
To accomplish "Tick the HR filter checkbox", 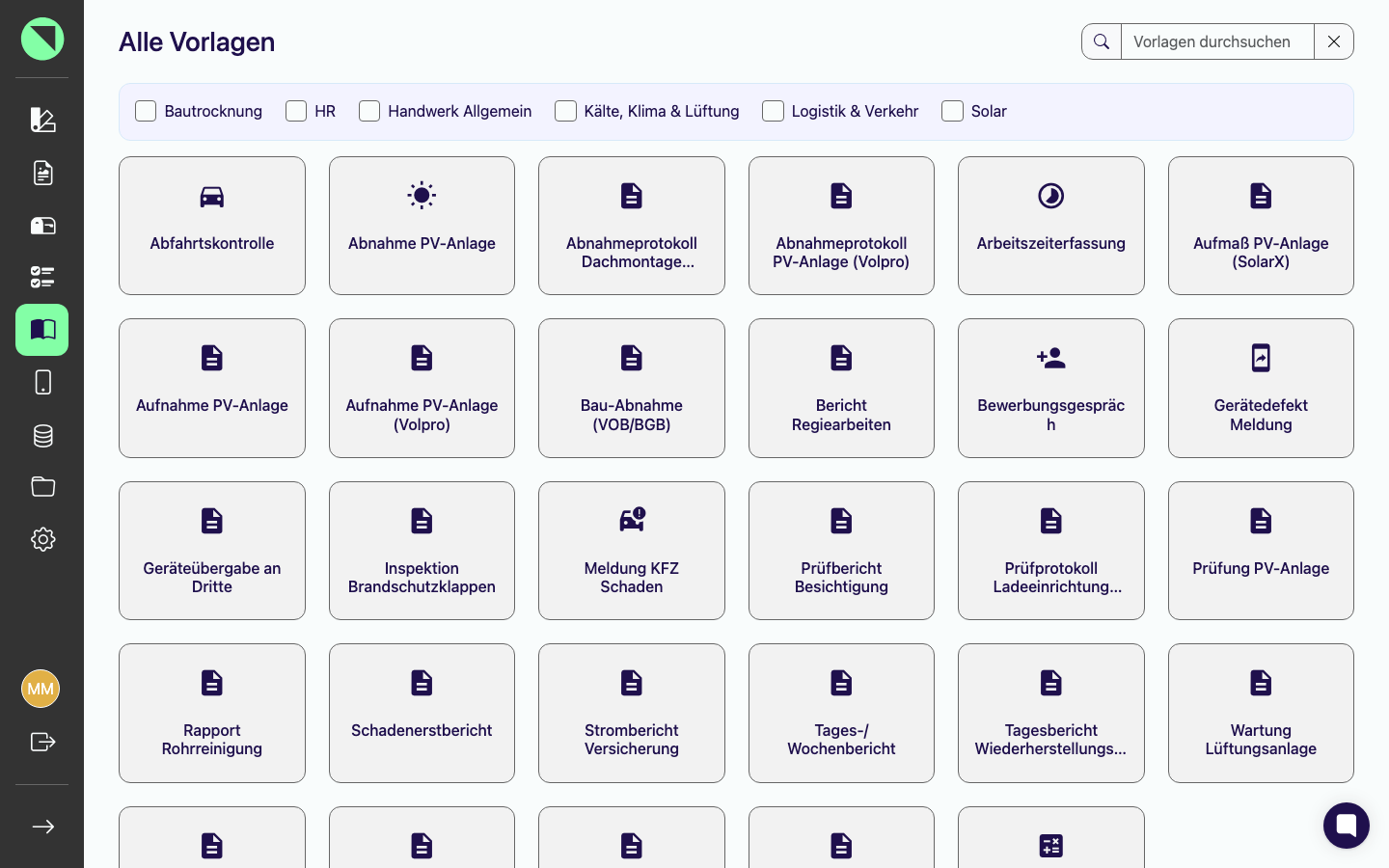I will click(296, 111).
